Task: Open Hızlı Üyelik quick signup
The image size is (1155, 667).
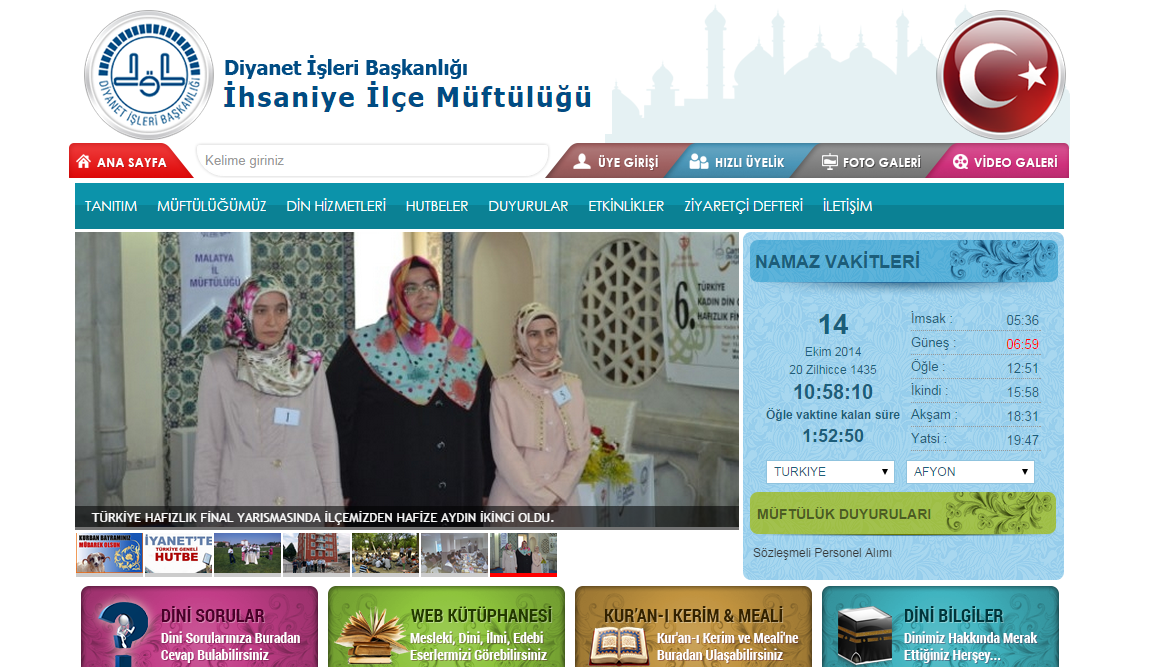Action: (737, 162)
